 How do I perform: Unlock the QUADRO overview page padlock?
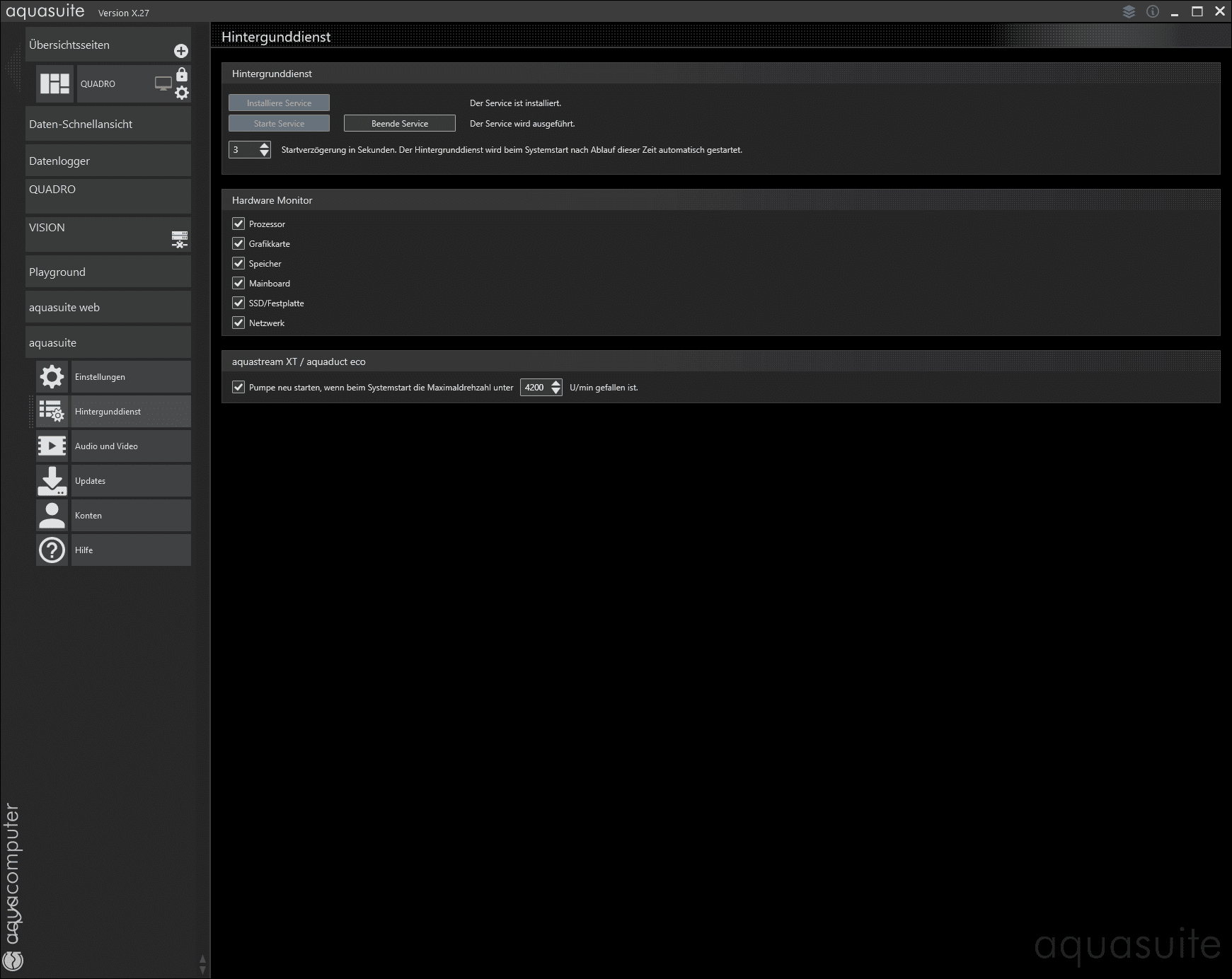182,74
